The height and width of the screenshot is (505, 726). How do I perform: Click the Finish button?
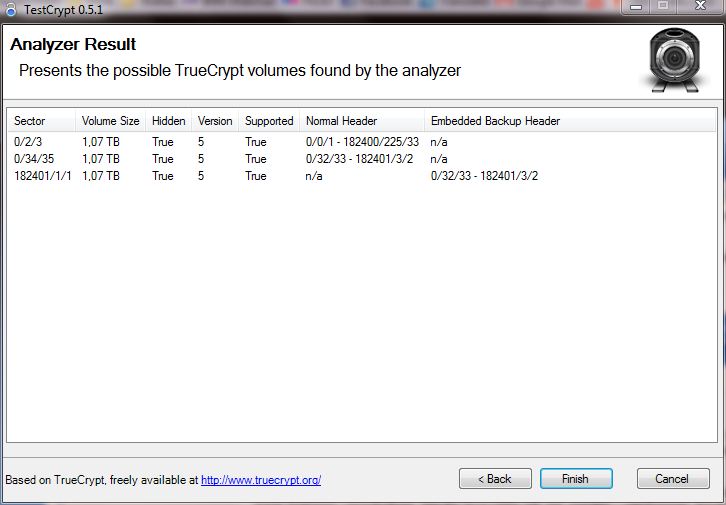pyautogui.click(x=576, y=479)
